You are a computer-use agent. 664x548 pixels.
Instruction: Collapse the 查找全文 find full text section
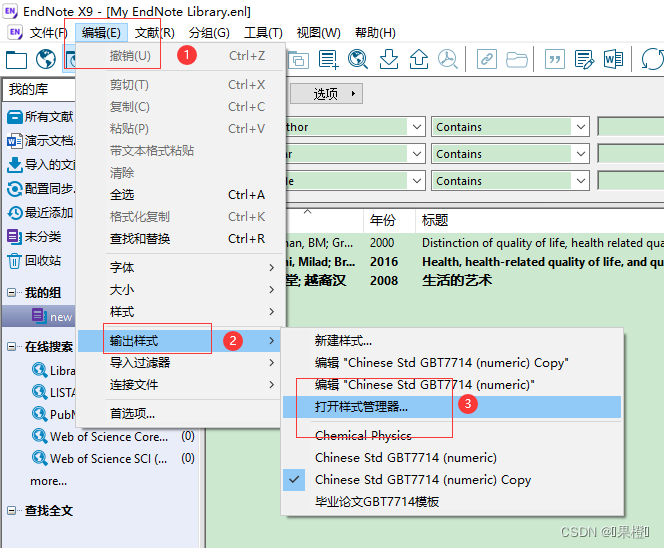[x=11, y=510]
